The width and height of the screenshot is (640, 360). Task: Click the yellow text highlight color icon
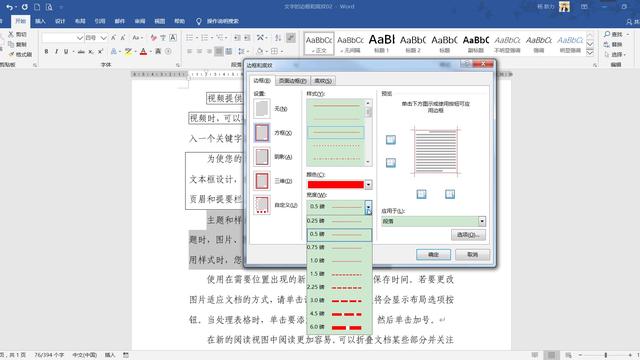point(128,51)
